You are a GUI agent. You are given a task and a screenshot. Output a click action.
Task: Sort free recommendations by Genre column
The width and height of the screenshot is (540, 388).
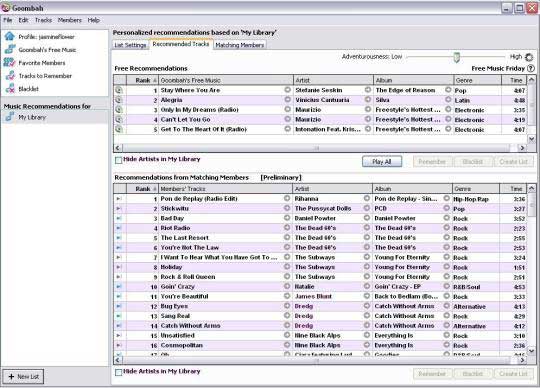click(x=478, y=80)
